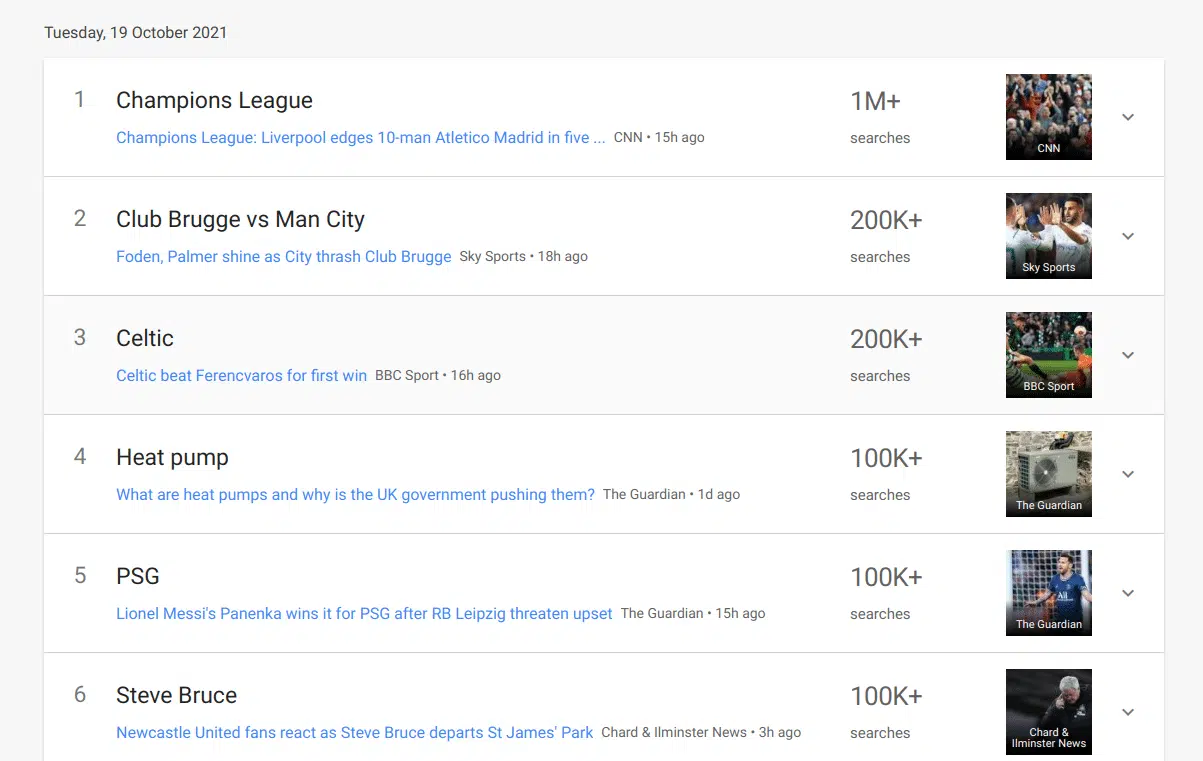Select the Steve Bruce trend title
This screenshot has height=761, width=1203.
[176, 695]
